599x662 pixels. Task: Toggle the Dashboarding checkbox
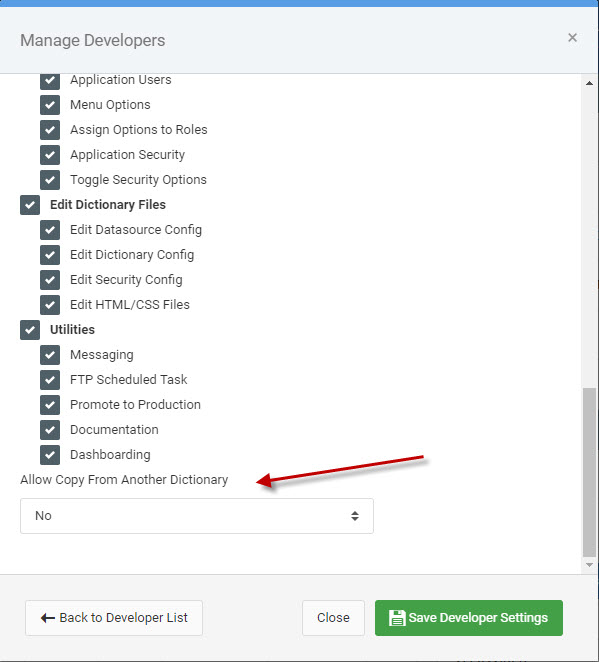coord(50,455)
